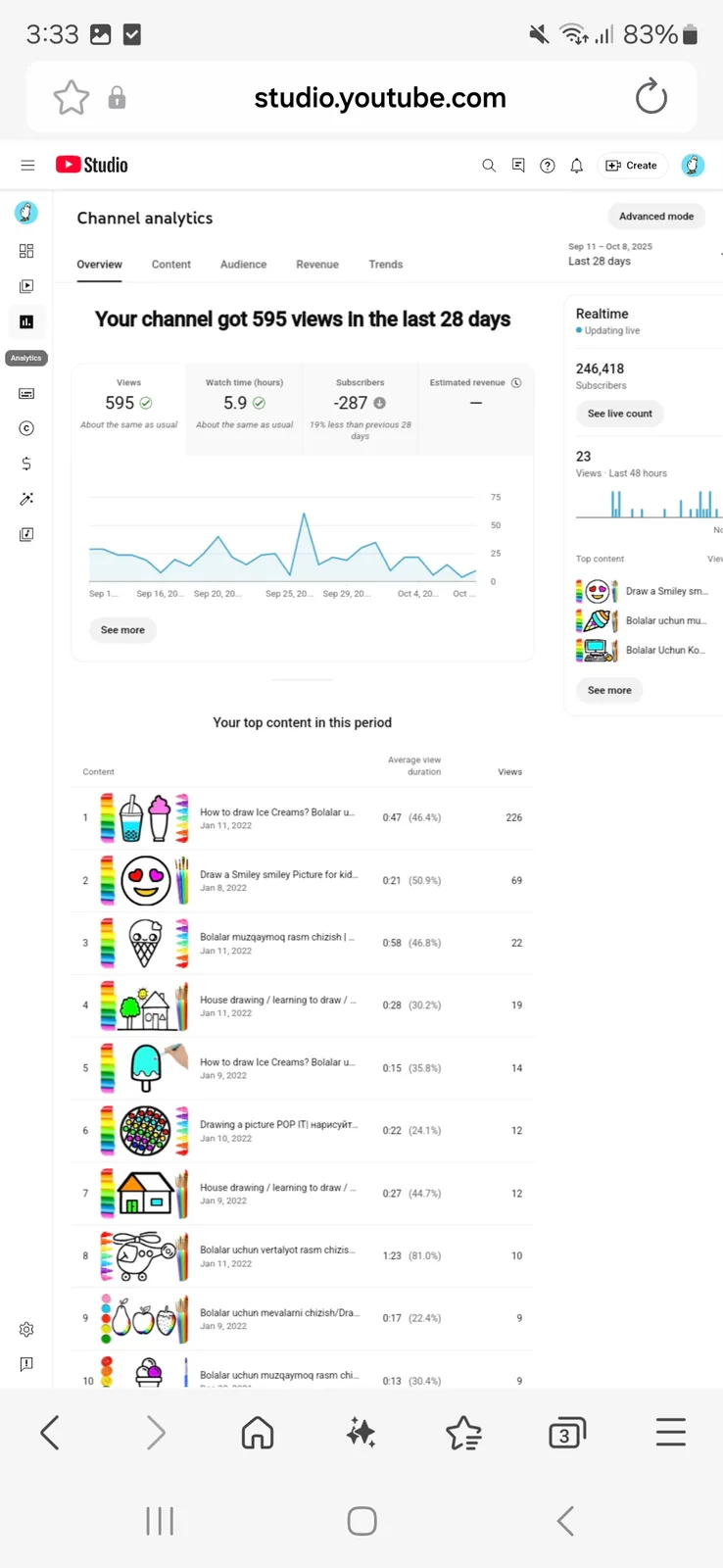Switch to the Content analytics tab
This screenshot has width=723, height=1568.
pos(171,265)
